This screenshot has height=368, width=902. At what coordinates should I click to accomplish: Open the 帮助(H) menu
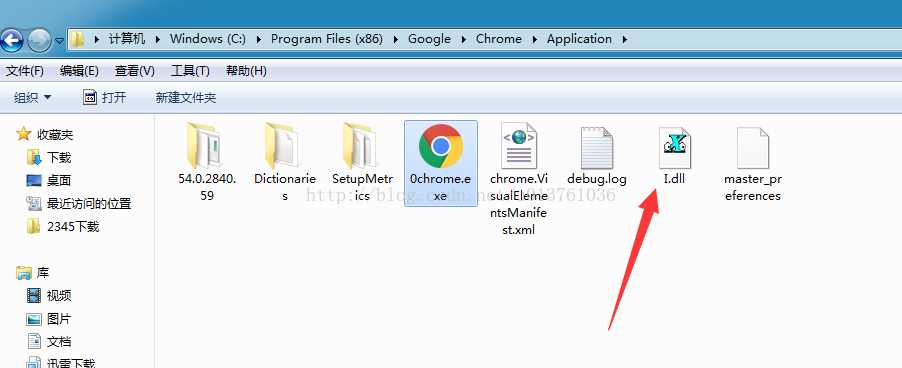pos(246,71)
